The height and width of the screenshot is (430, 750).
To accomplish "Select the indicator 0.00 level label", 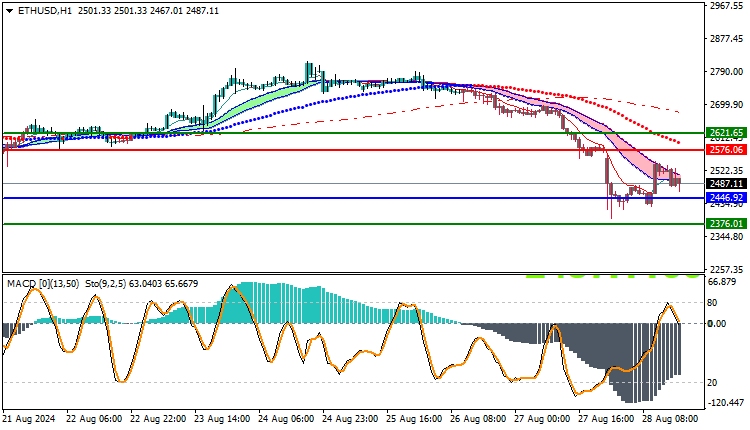I will pos(717,324).
